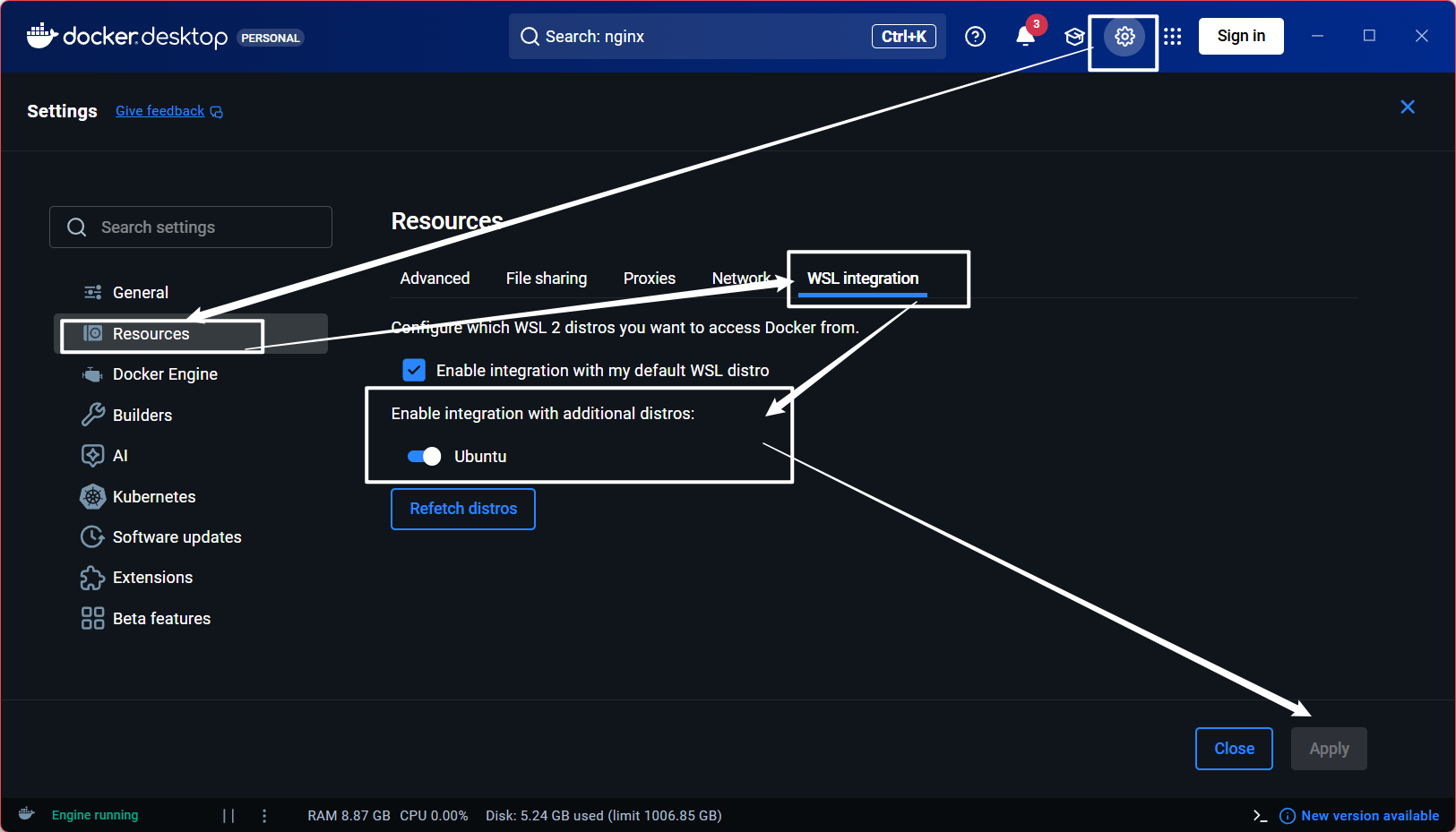Switch to the Network tab
The image size is (1456, 832).
741,279
